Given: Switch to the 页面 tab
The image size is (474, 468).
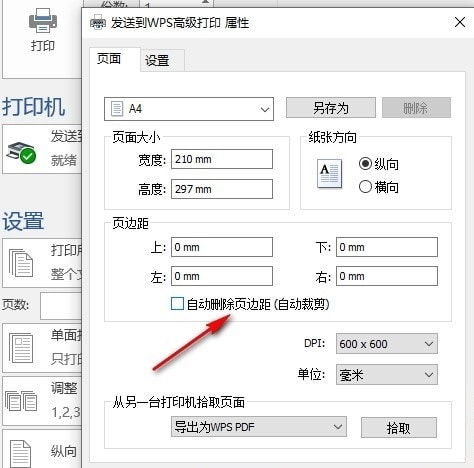Looking at the screenshot, I should click(115, 59).
